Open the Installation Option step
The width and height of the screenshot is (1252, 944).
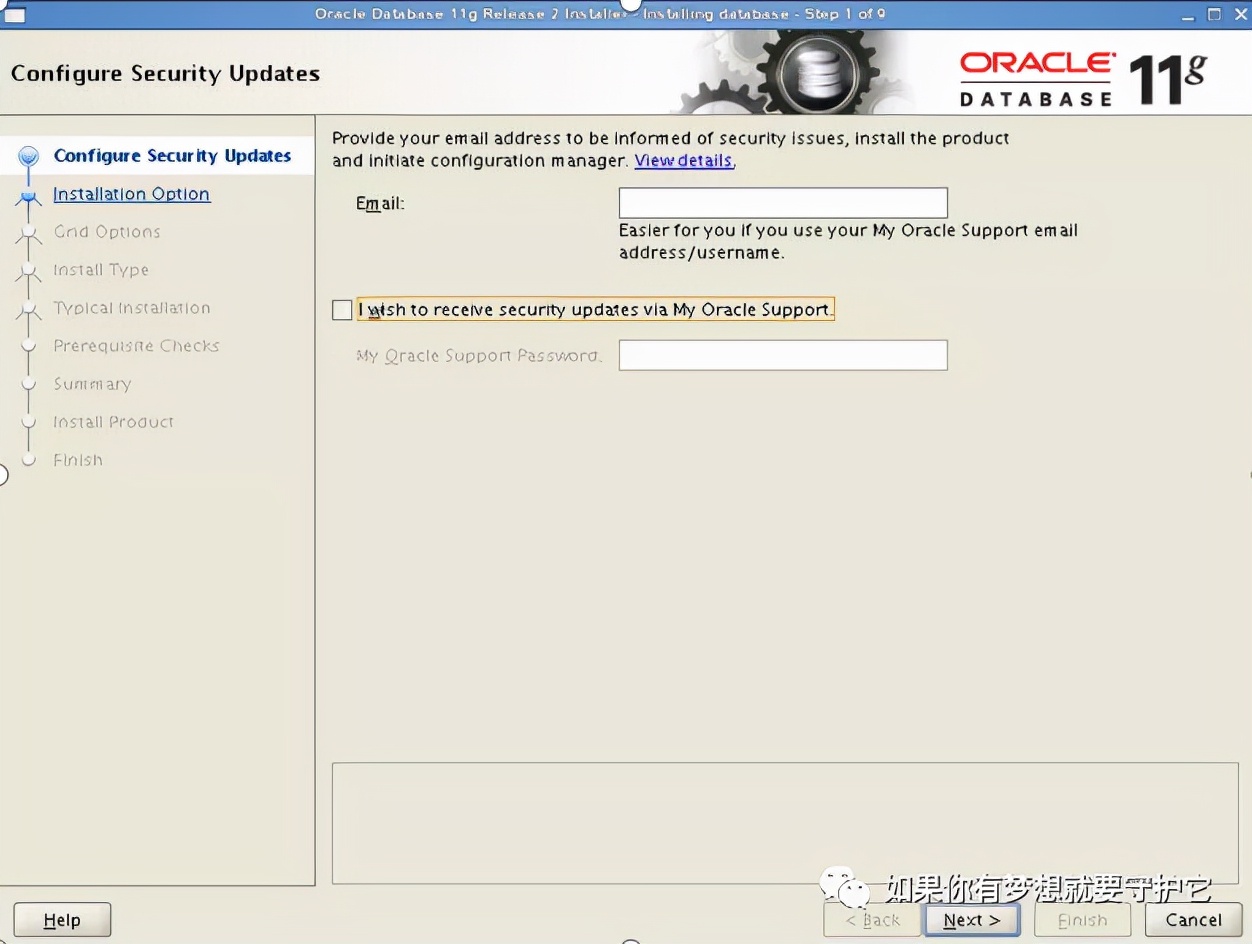(x=131, y=194)
